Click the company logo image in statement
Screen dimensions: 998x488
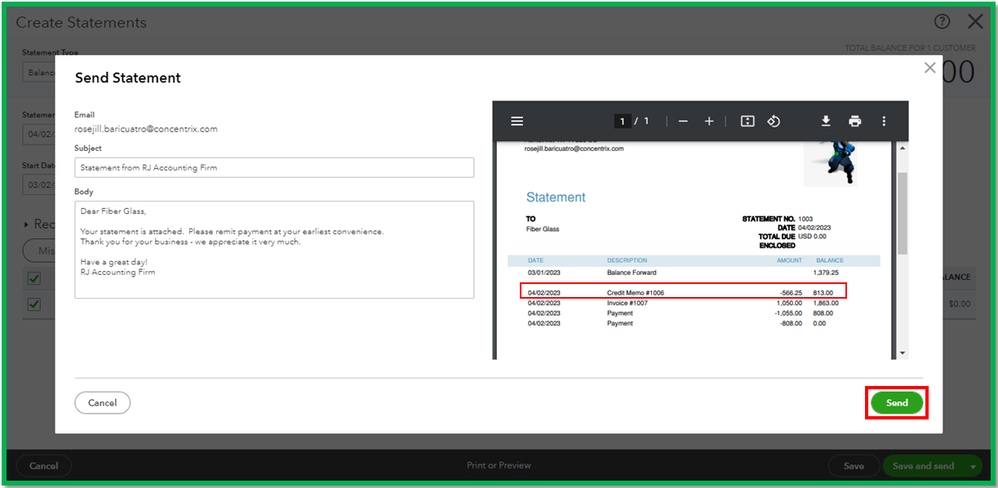click(830, 163)
